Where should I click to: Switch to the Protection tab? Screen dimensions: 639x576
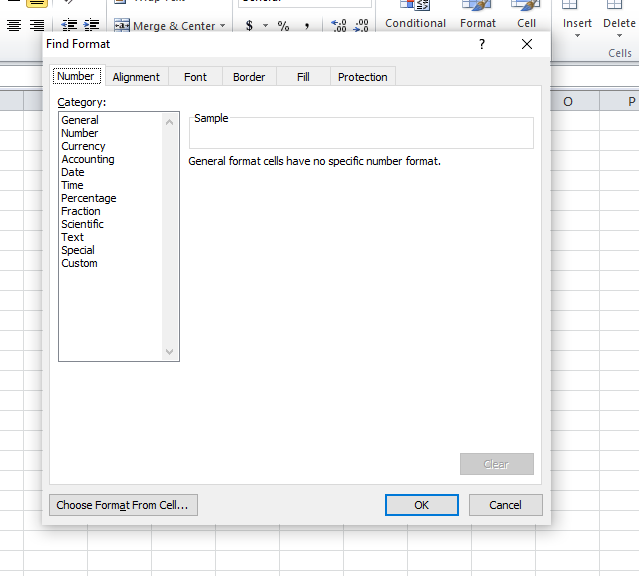(x=363, y=77)
